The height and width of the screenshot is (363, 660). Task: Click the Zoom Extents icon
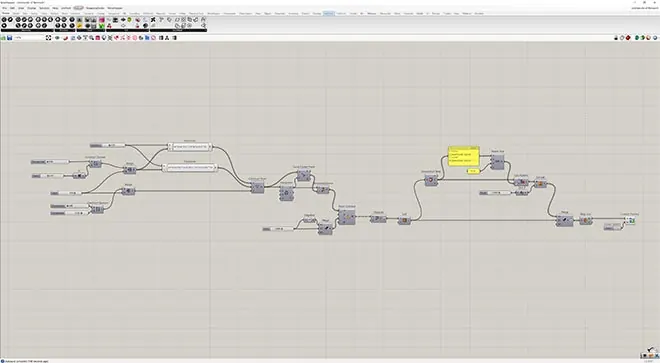pyautogui.click(x=48, y=38)
